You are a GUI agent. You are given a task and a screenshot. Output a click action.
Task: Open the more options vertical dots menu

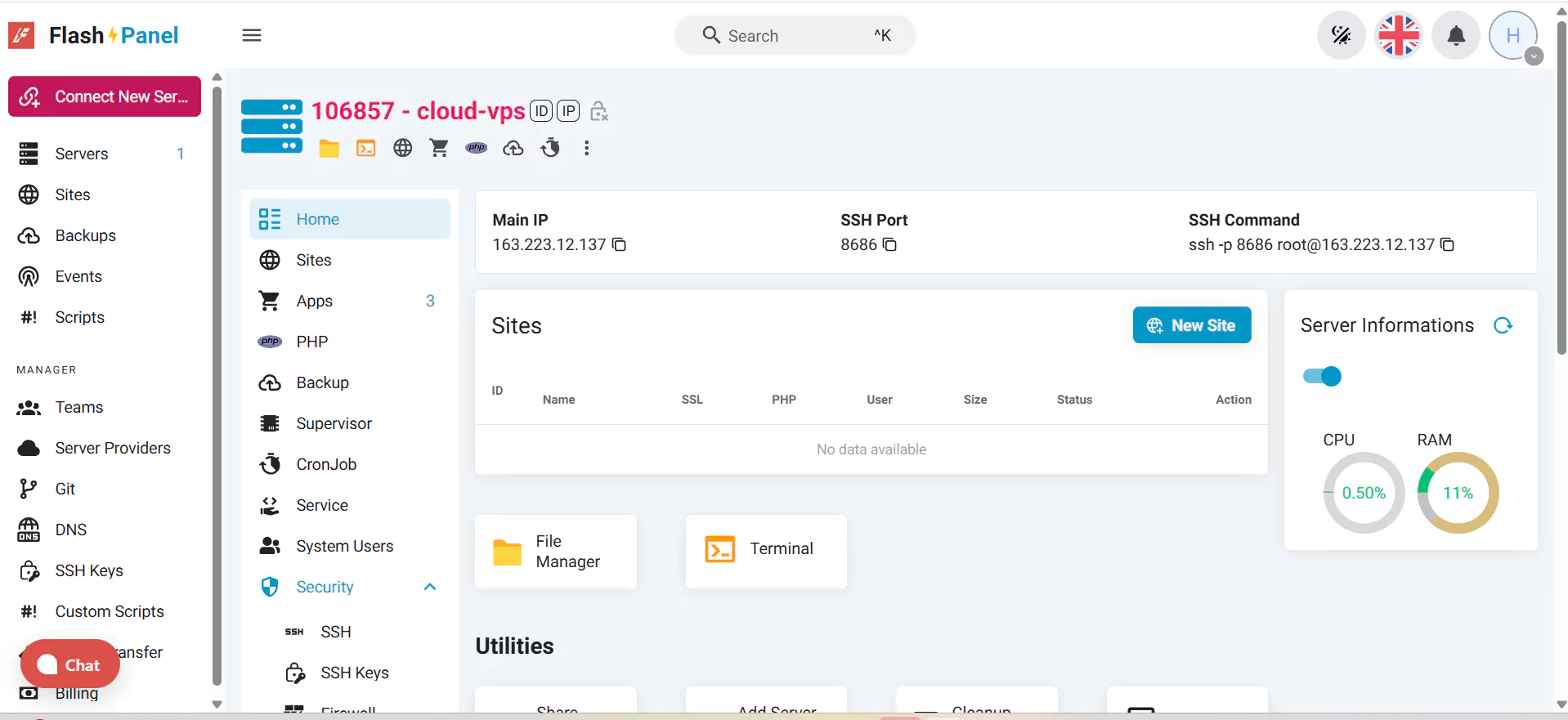pyautogui.click(x=586, y=148)
